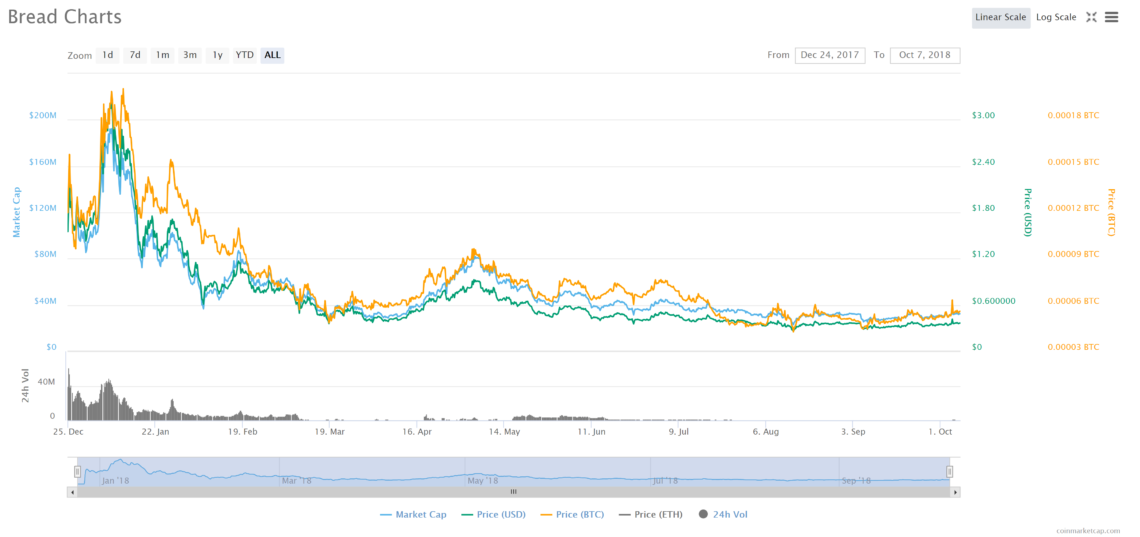The image size is (1140, 537).
Task: Click the 0.00009 BTC axis label
Action: 1073,254
